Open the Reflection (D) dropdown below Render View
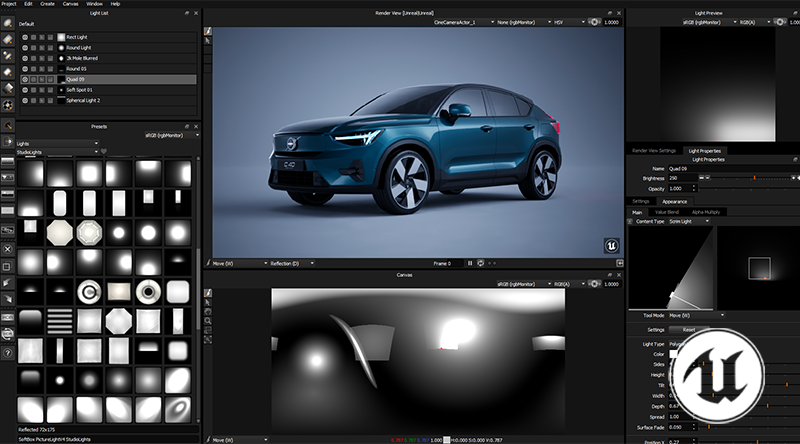This screenshot has width=800, height=444. coord(292,263)
